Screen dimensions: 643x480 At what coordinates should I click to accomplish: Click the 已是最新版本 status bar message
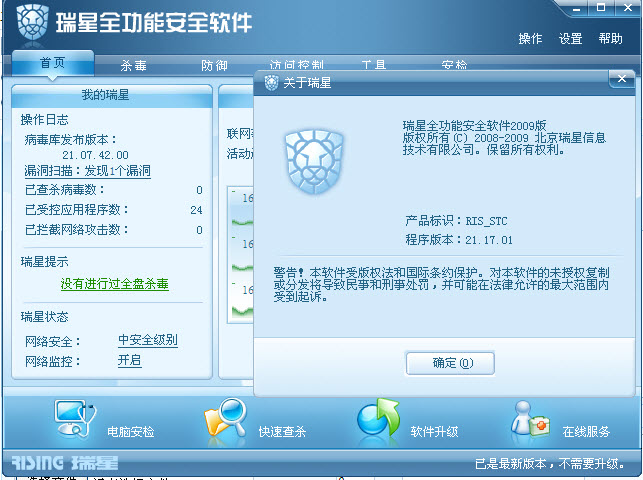550,464
